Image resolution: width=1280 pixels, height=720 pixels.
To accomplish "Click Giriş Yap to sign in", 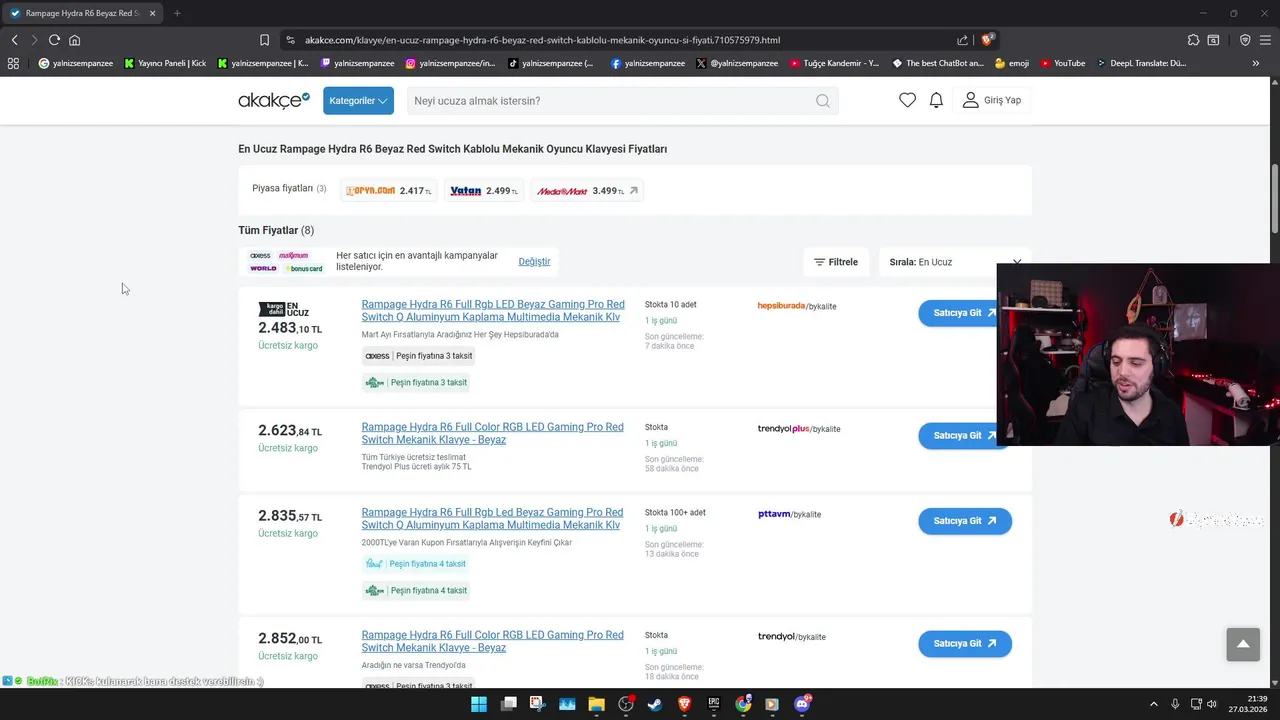I will coord(992,100).
